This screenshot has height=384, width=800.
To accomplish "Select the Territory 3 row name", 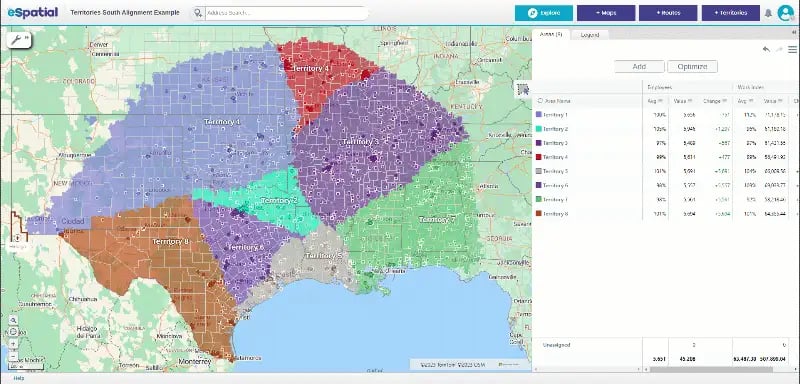I will pos(556,143).
